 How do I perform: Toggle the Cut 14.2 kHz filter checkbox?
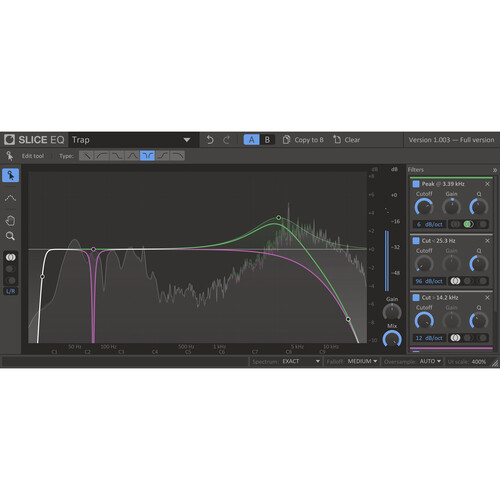pos(416,297)
